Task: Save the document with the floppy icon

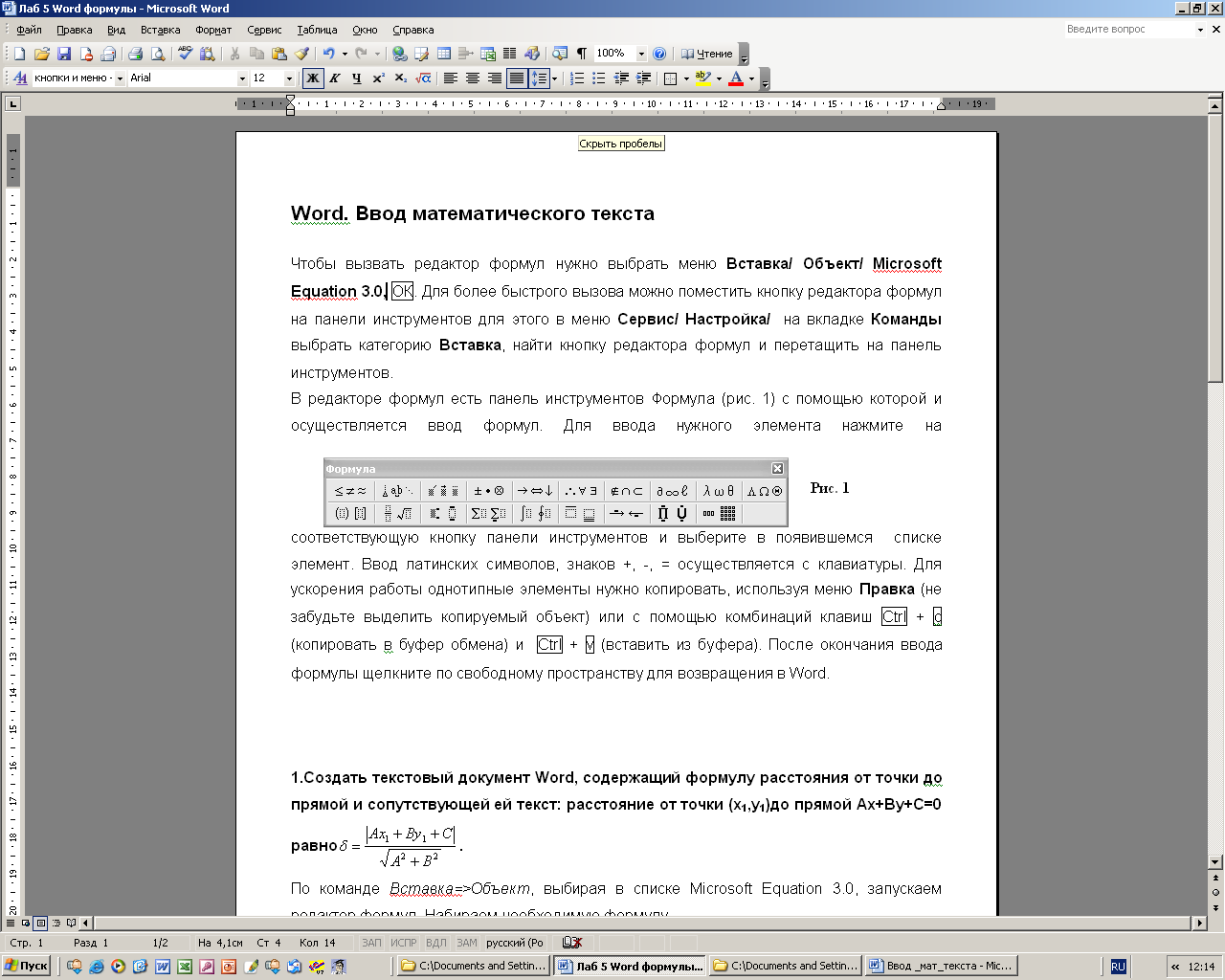Action: pos(64,54)
